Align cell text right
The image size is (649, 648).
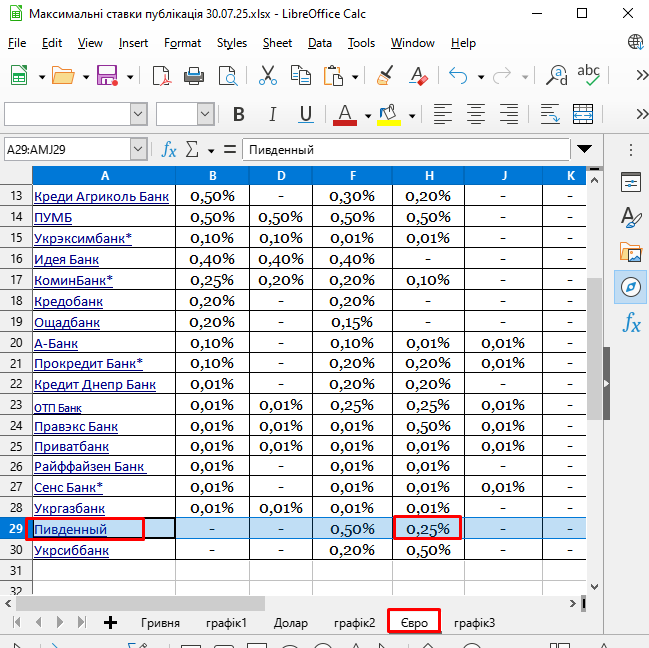click(x=509, y=114)
